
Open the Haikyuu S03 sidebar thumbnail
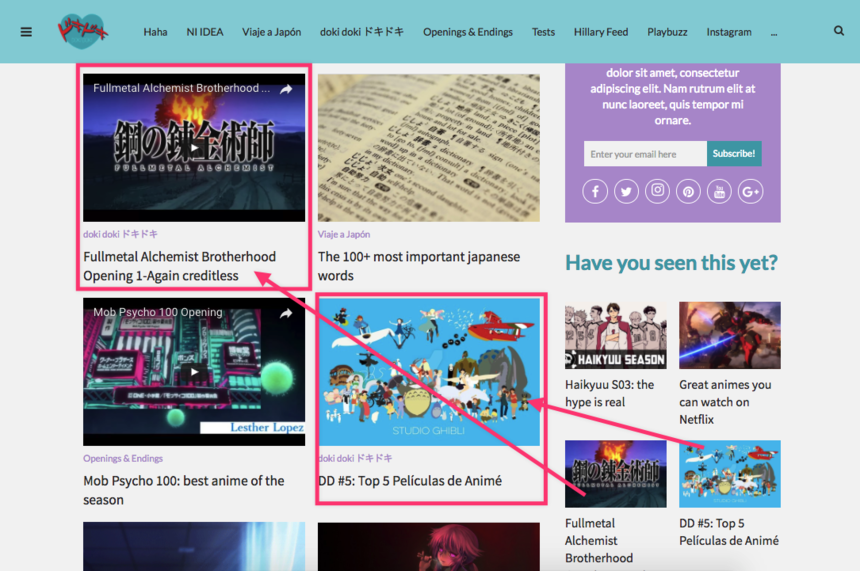(x=615, y=336)
